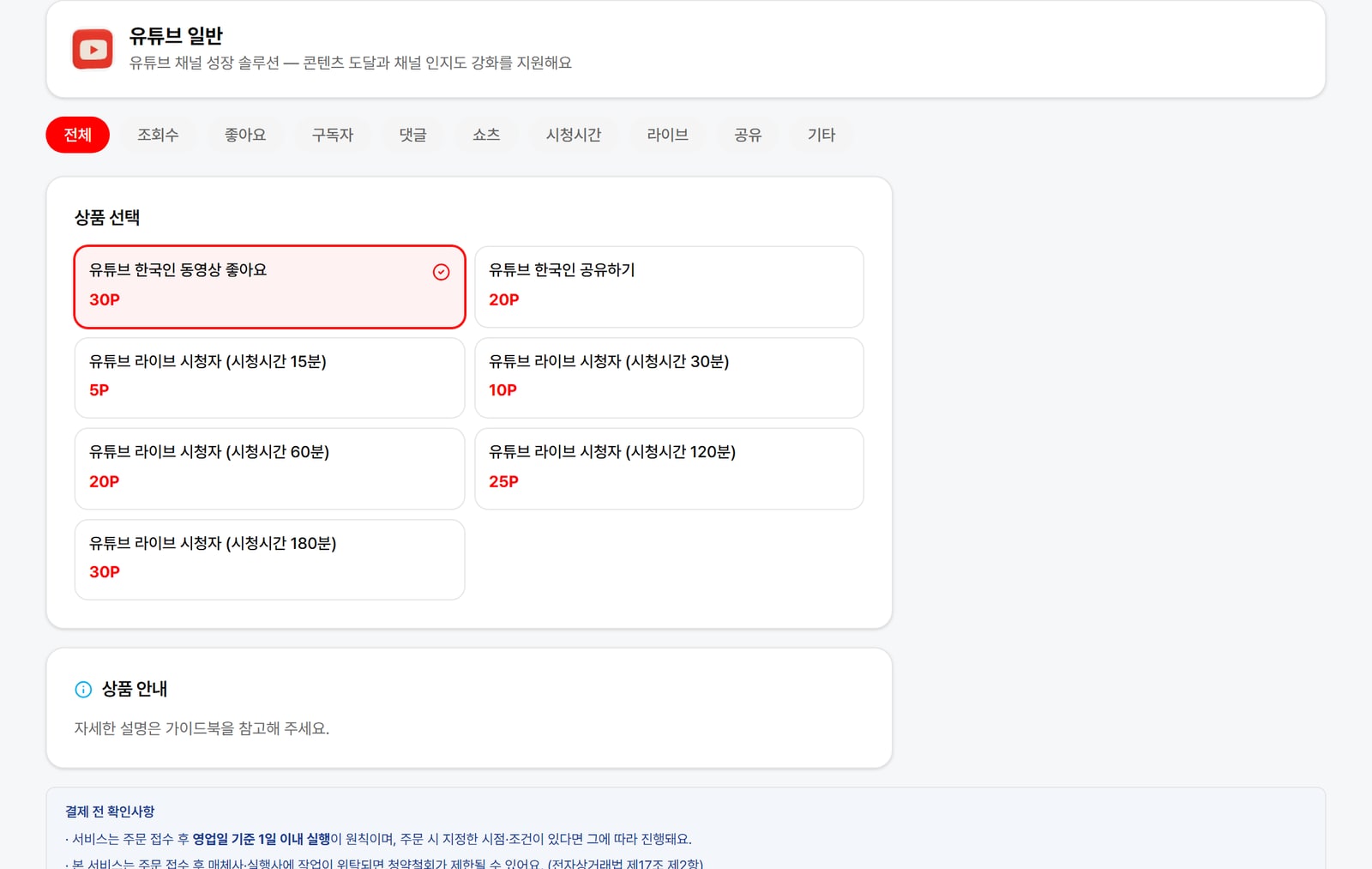Click the 상품 안내 heading text
The height and width of the screenshot is (869, 1372).
click(x=135, y=689)
